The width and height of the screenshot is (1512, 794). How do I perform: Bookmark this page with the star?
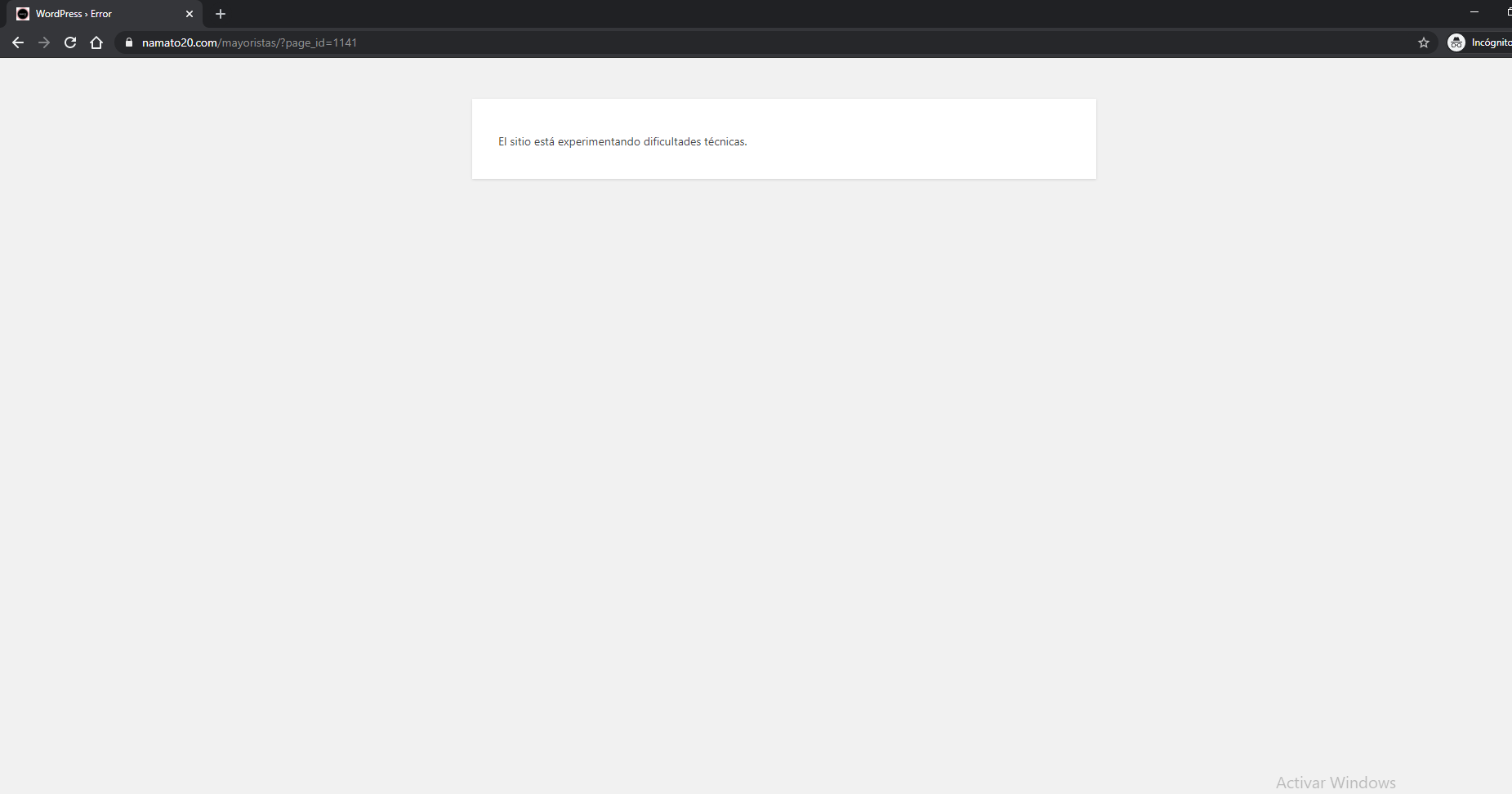(x=1424, y=42)
